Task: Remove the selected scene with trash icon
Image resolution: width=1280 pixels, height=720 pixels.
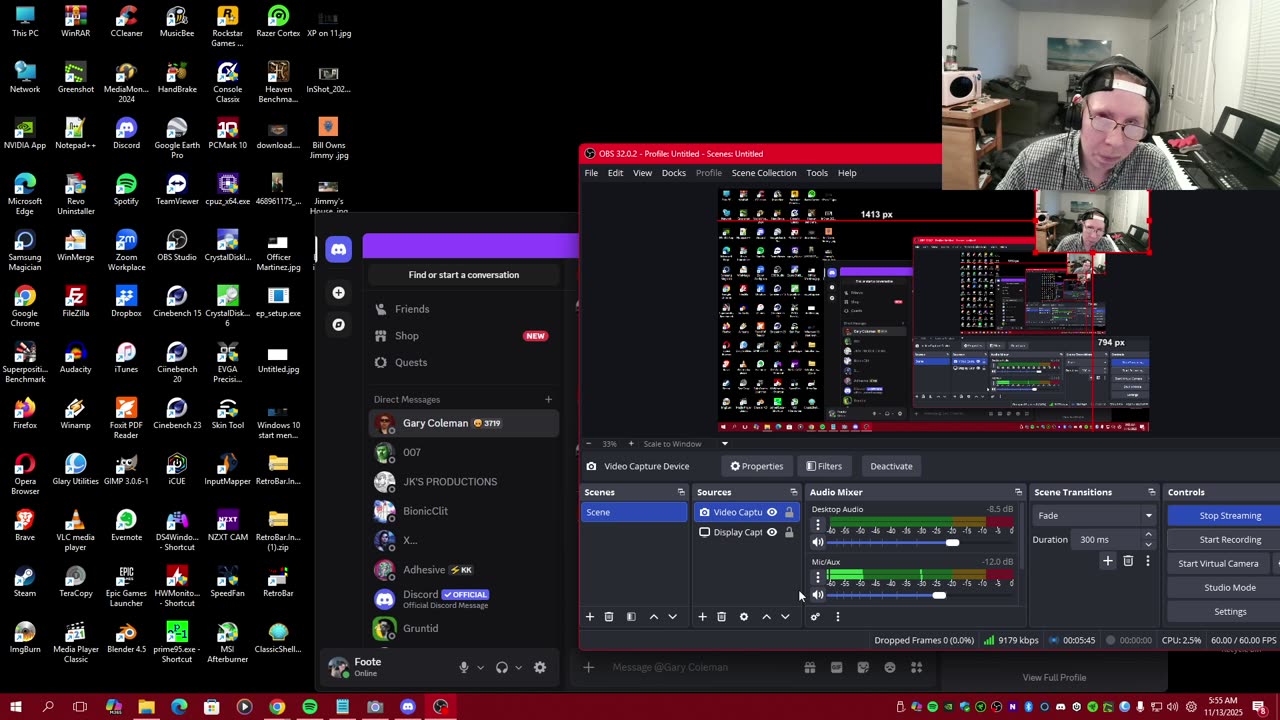Action: coord(608,617)
